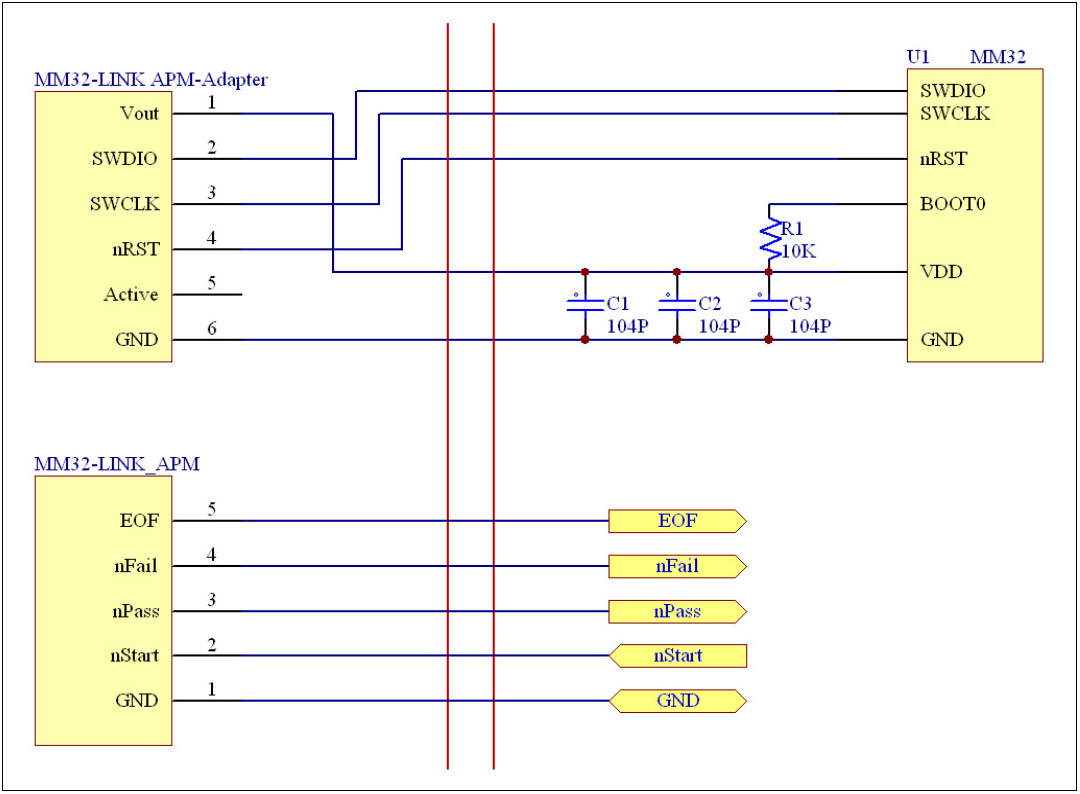Select the R1 designator text
This screenshot has width=1080, height=794.
[792, 229]
